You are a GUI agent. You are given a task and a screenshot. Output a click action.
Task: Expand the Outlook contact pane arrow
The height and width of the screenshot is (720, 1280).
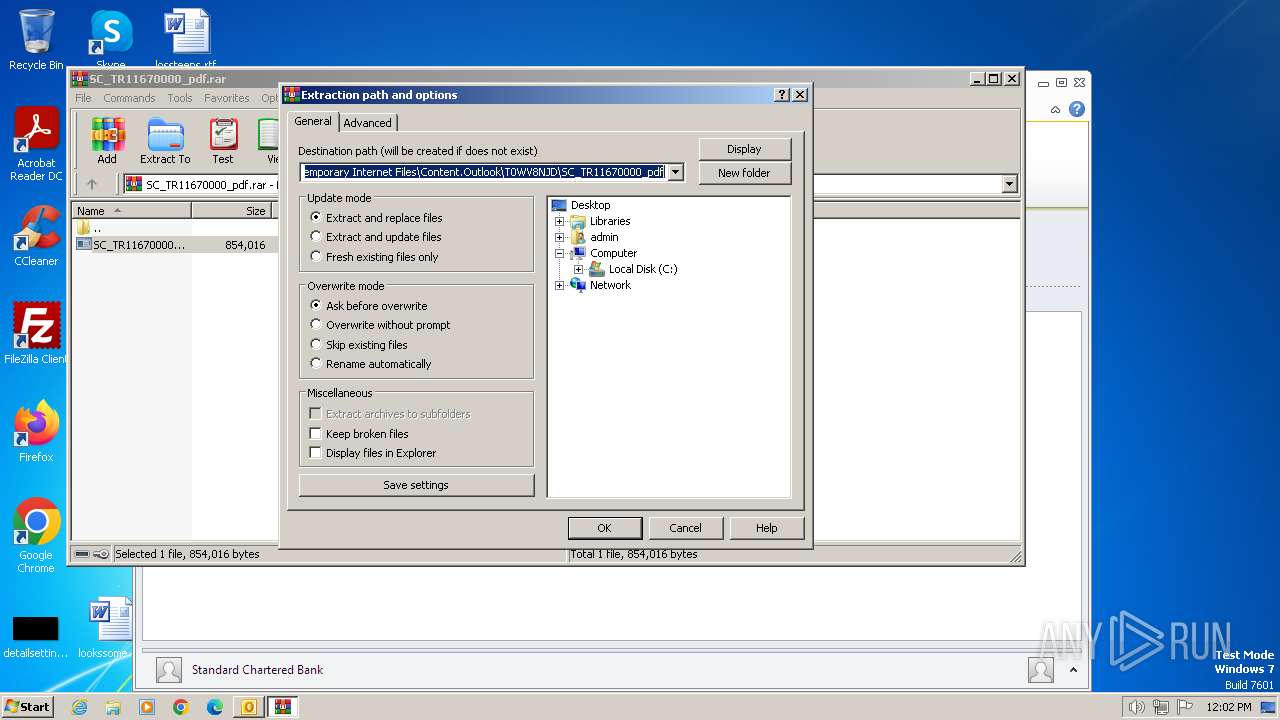[1074, 670]
